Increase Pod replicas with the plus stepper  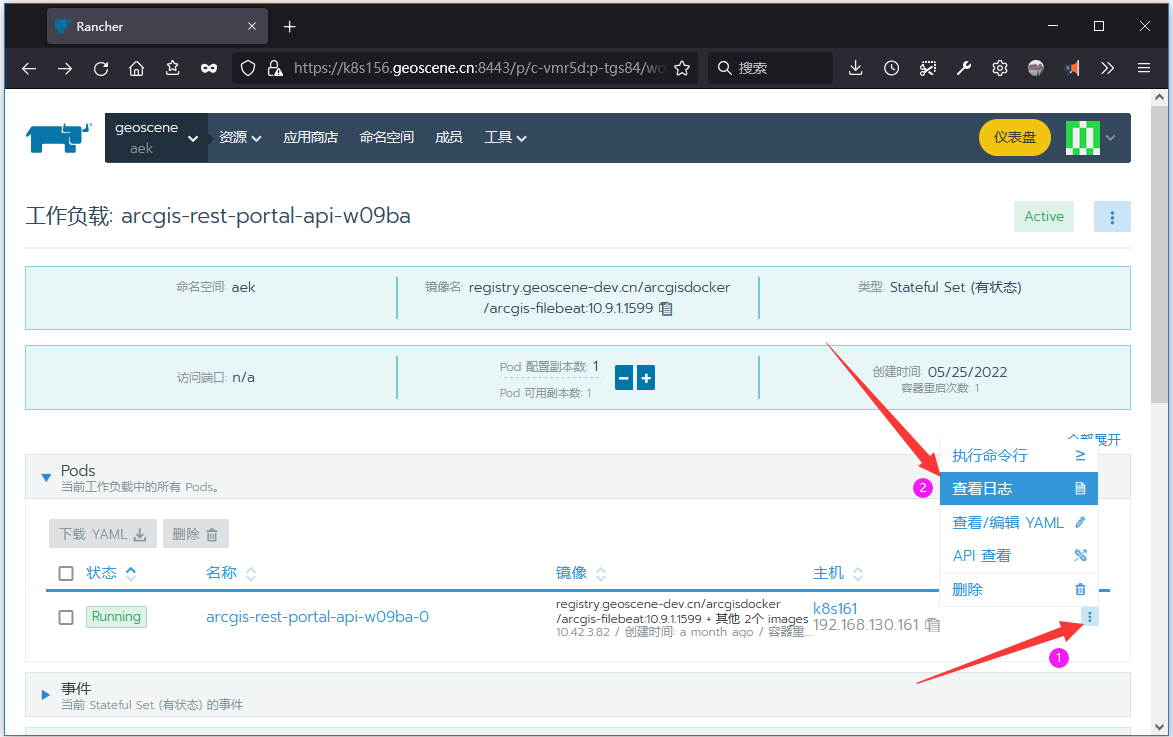pos(645,378)
